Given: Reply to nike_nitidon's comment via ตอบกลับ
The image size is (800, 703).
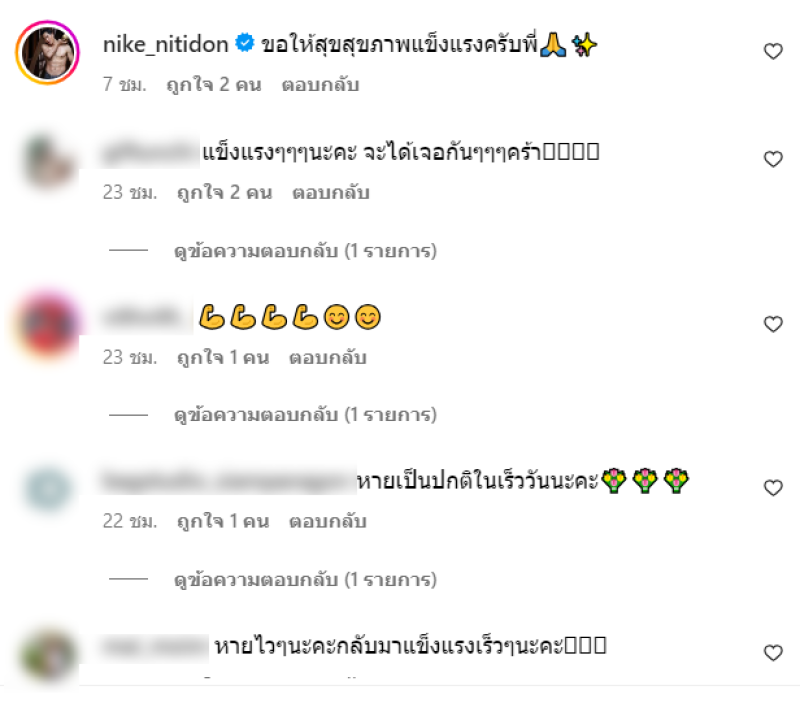Looking at the screenshot, I should (320, 85).
